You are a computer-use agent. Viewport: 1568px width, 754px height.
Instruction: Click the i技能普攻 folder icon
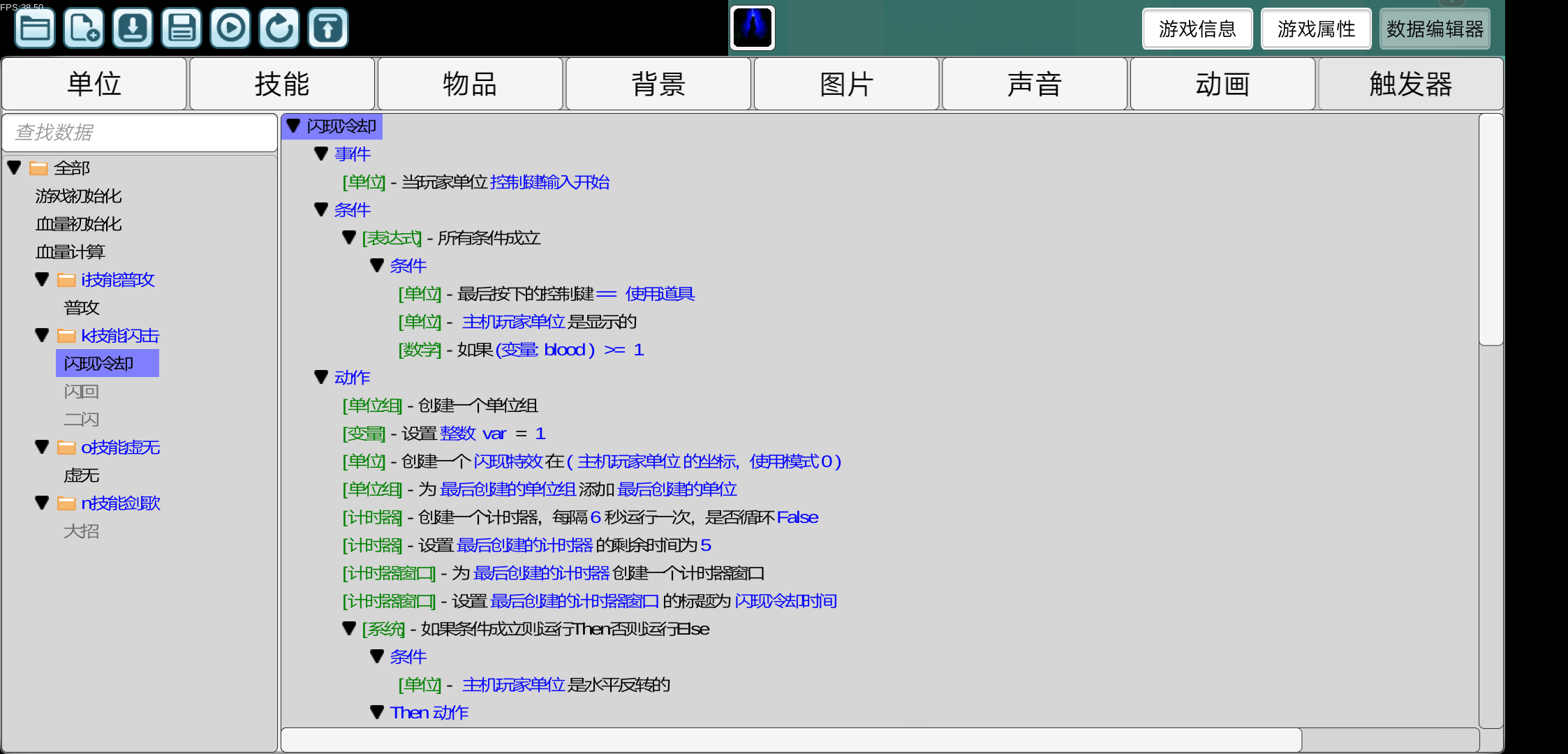pos(66,280)
